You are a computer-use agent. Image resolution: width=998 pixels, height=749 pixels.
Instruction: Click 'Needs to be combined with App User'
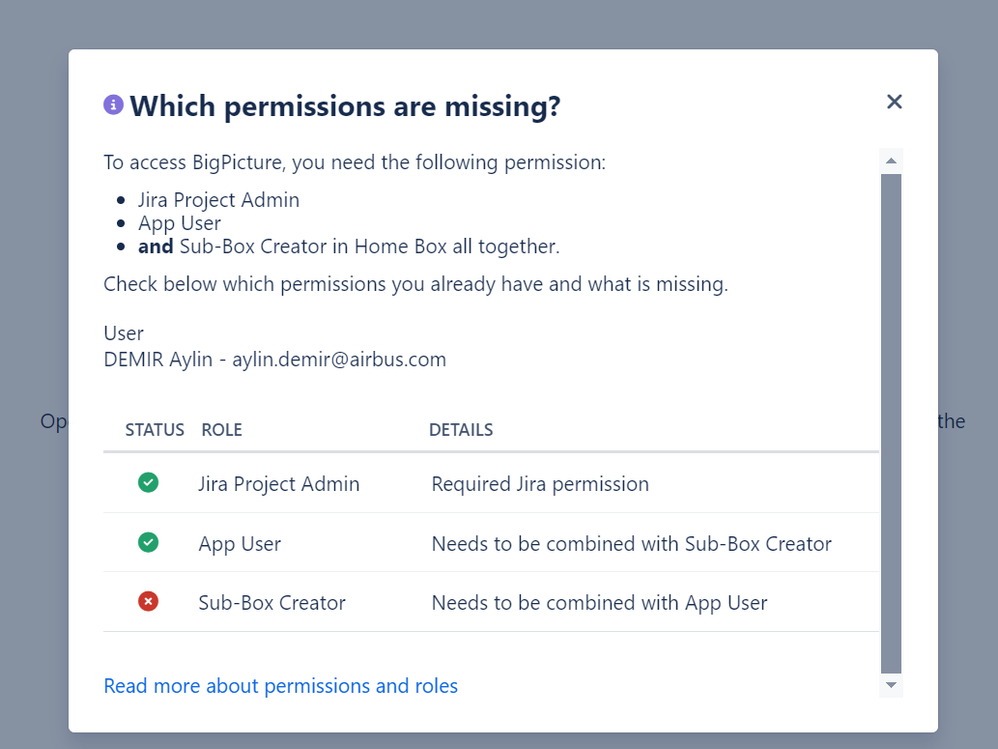point(600,603)
